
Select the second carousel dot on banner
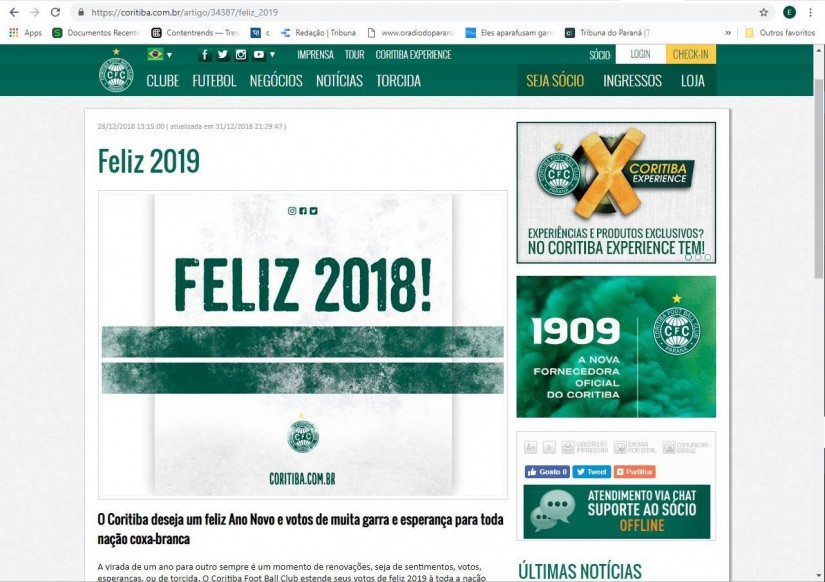(698, 257)
